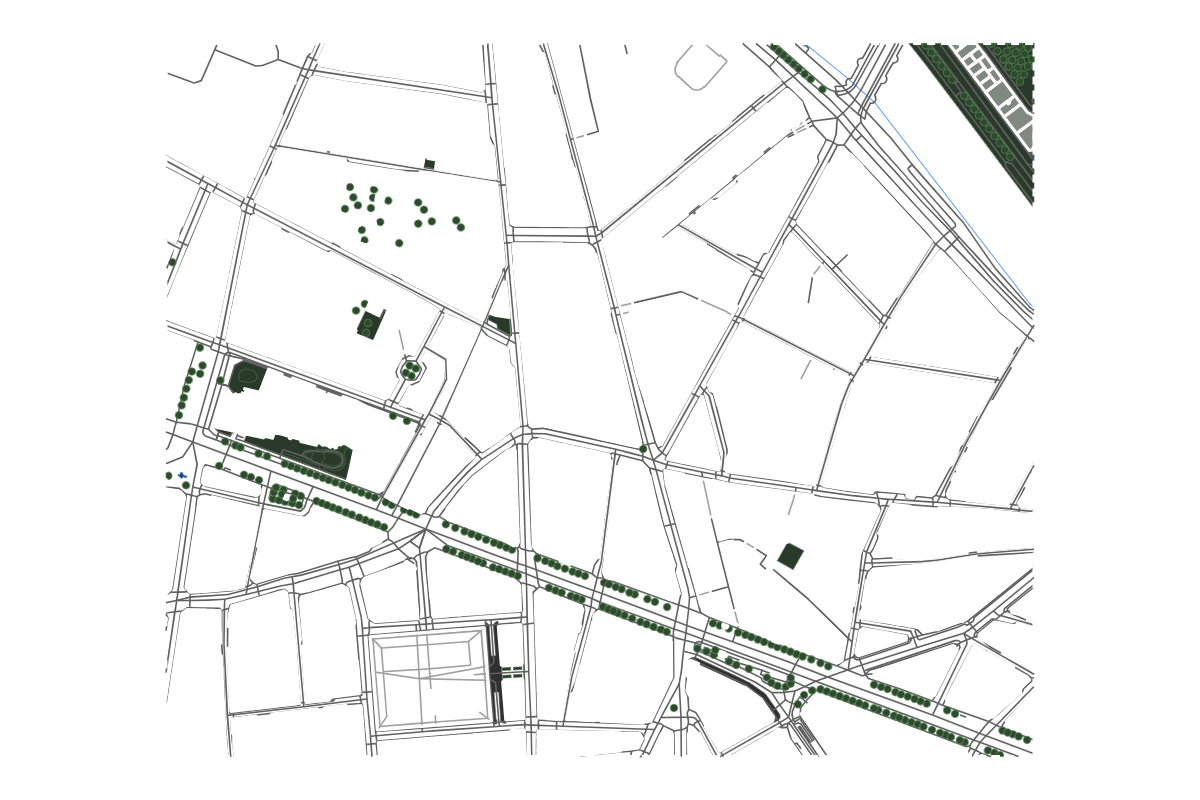Select the gray-outlined rectangular plaza at the bottom
This screenshot has width=1200, height=800.
(x=430, y=679)
